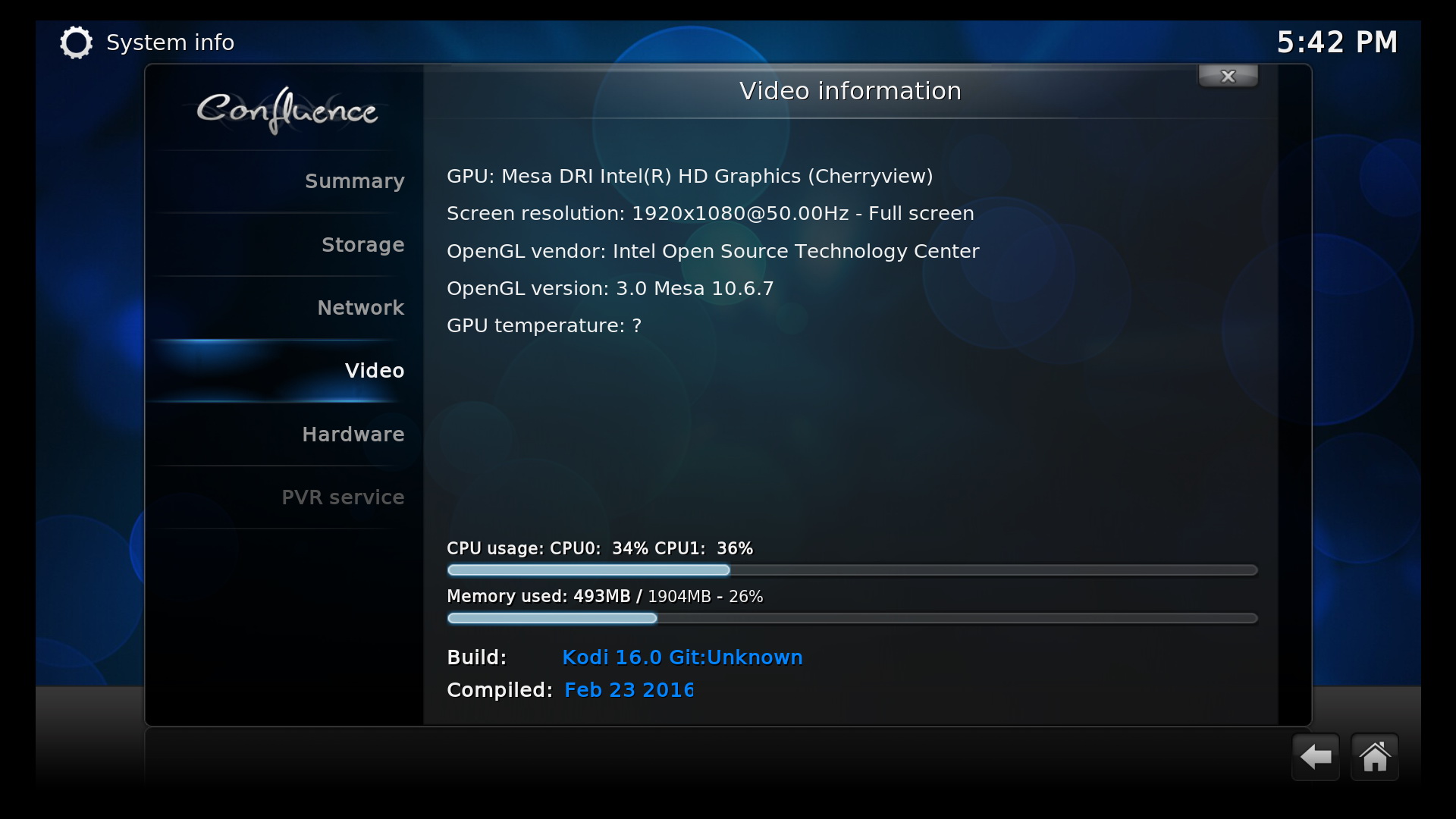The image size is (1456, 819).
Task: Click the Video information heading
Action: click(850, 91)
